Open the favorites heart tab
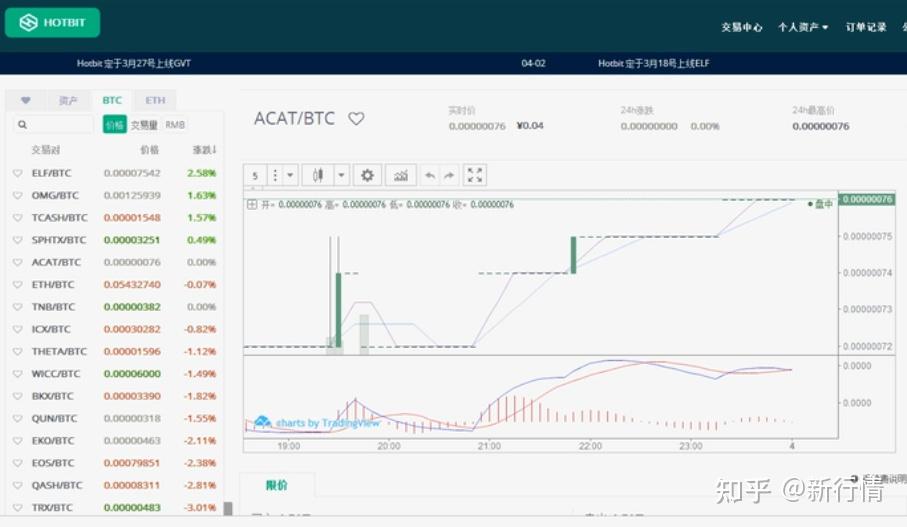 [25, 100]
